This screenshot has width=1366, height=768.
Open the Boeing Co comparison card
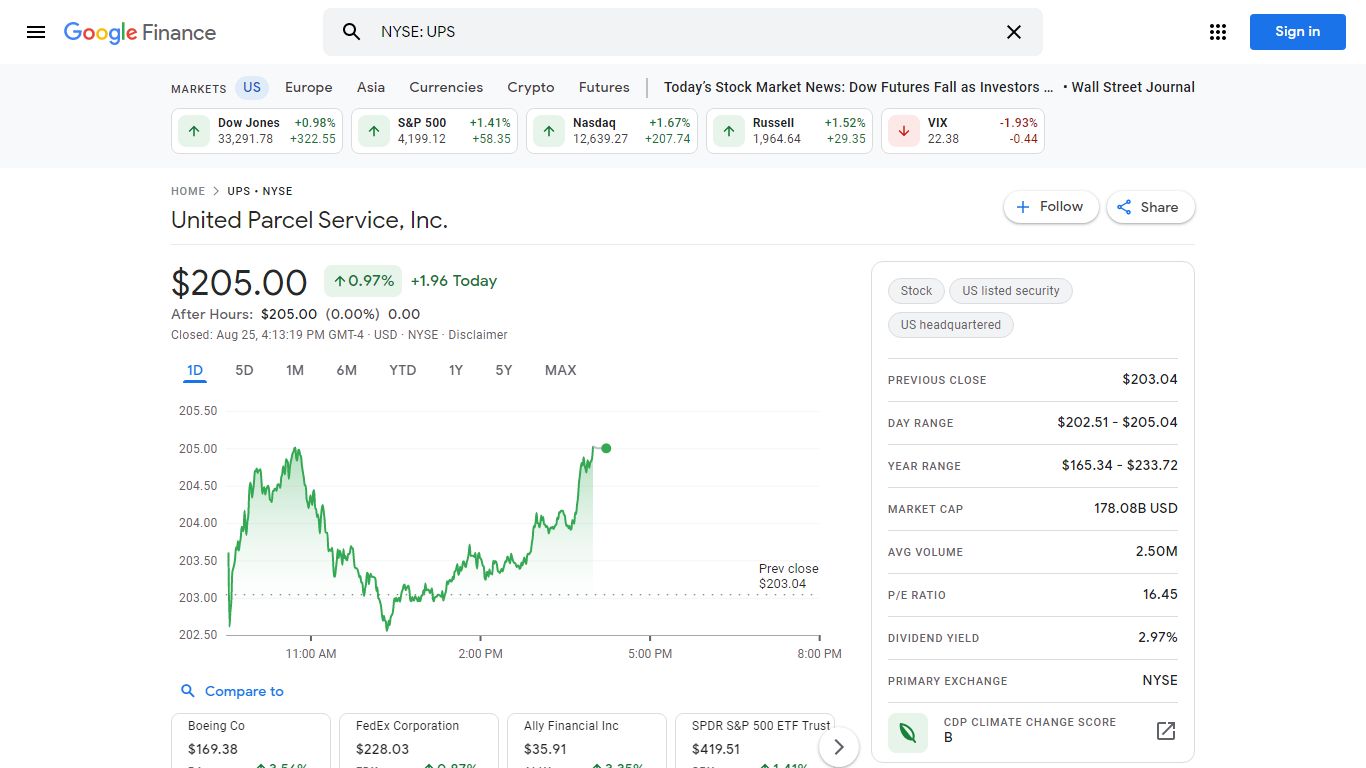[250, 740]
